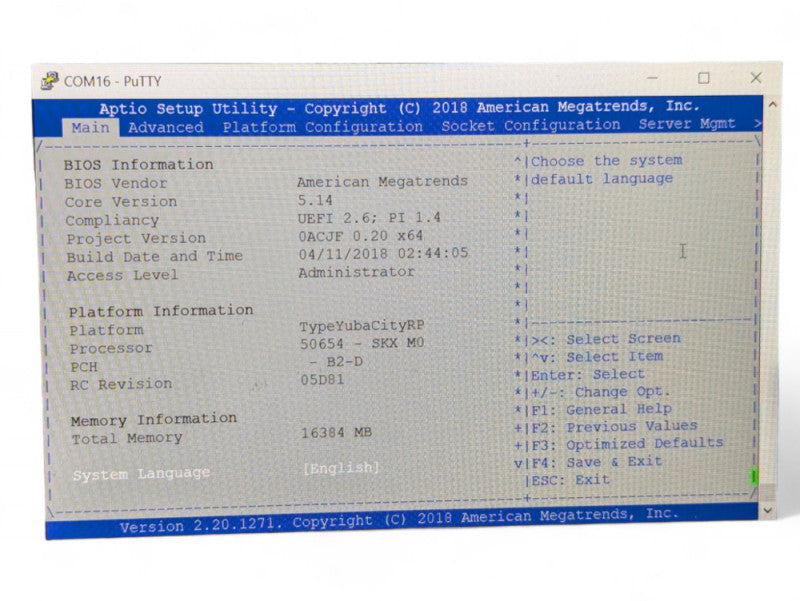Click the BIOS Information heading

point(138,165)
